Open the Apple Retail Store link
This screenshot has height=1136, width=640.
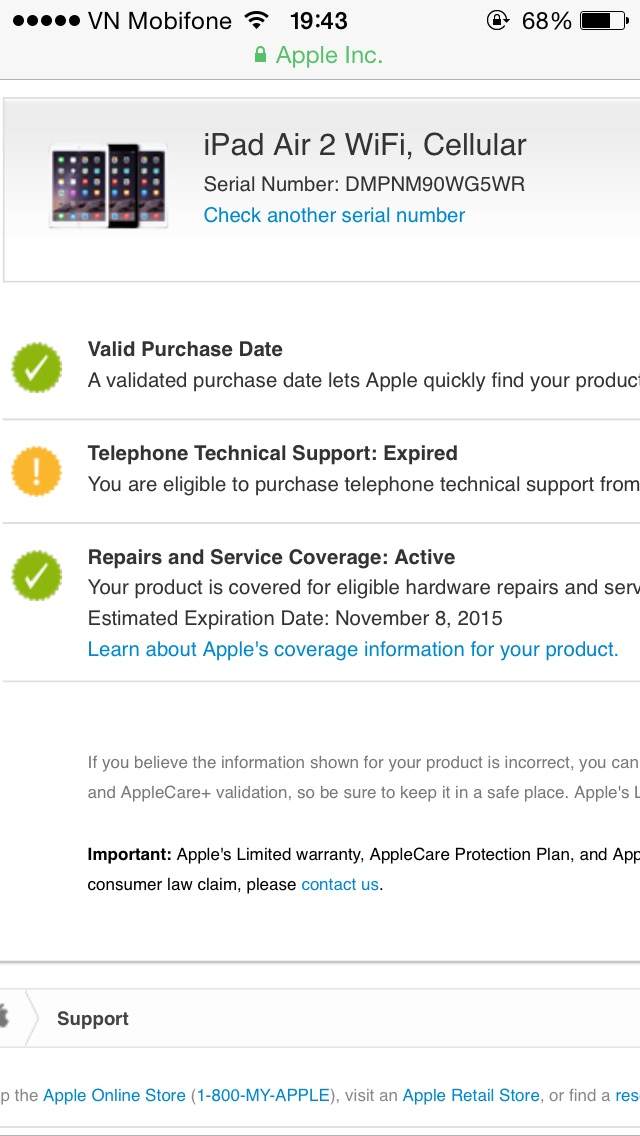[x=471, y=1095]
